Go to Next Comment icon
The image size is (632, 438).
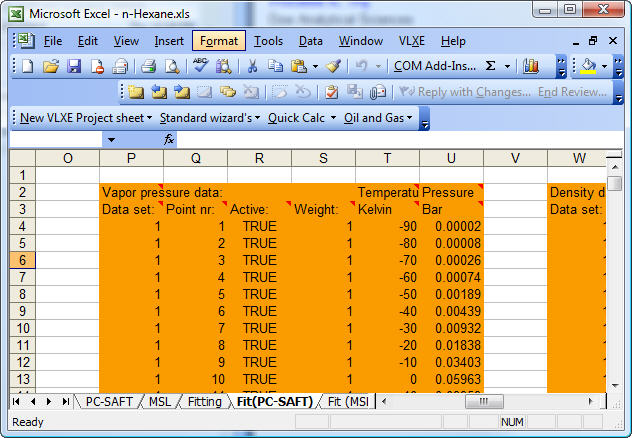point(182,92)
